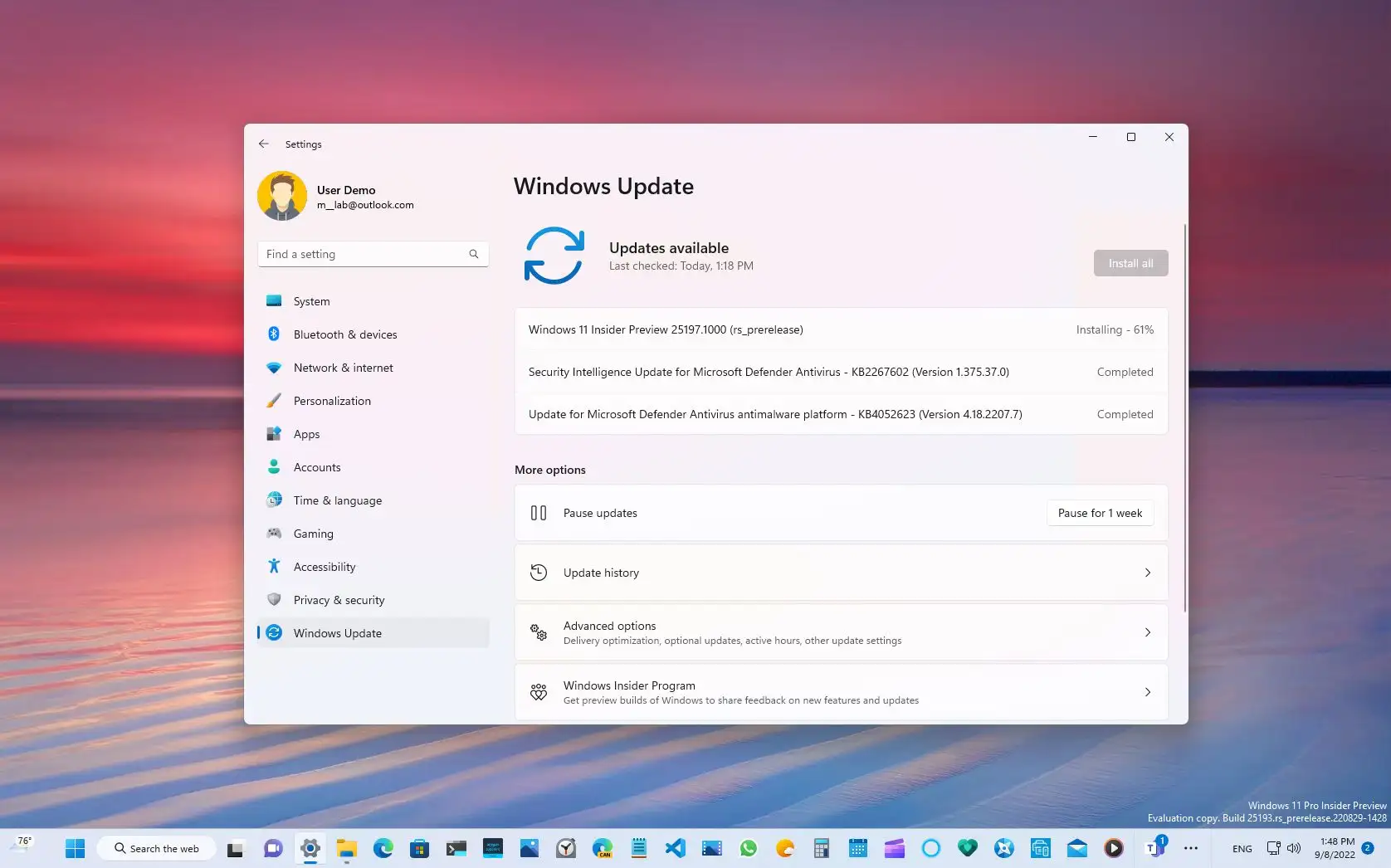Click the Pause updates pause icon
This screenshot has width=1391, height=868.
click(x=539, y=512)
